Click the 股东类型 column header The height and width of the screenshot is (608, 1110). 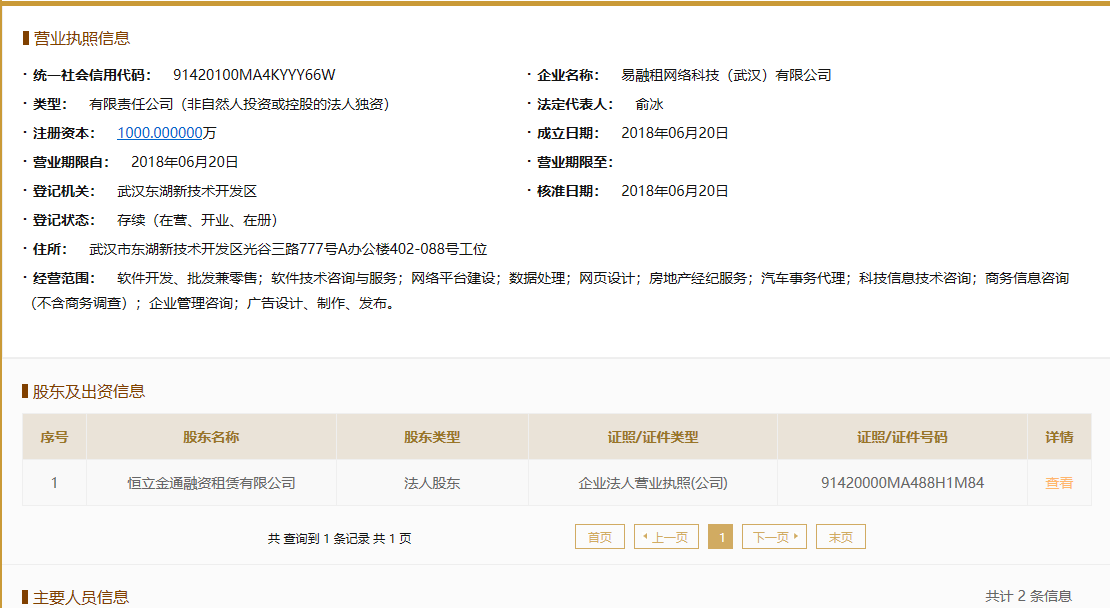click(x=432, y=437)
